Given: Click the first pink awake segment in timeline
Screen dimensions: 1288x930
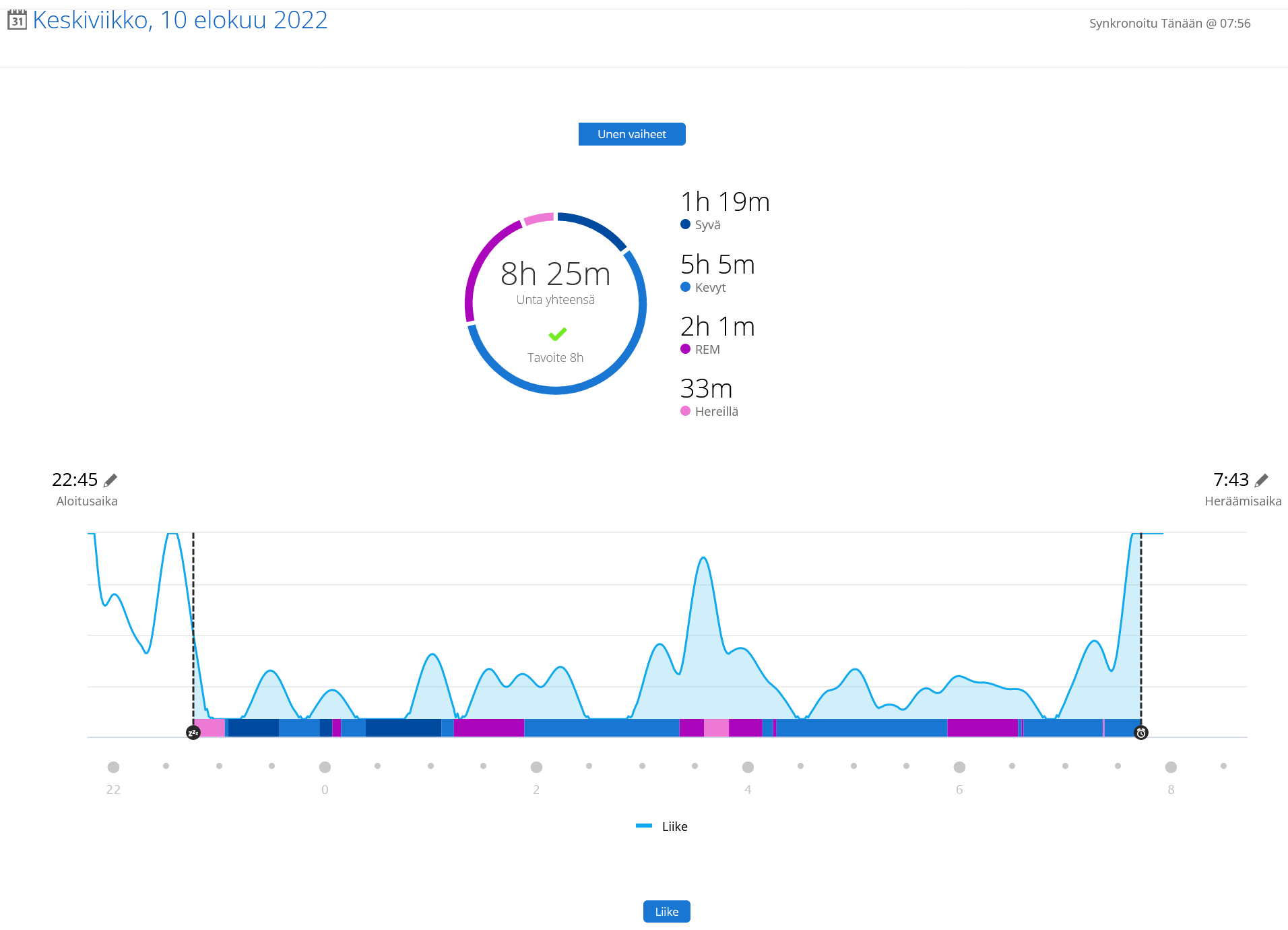Looking at the screenshot, I should (210, 728).
